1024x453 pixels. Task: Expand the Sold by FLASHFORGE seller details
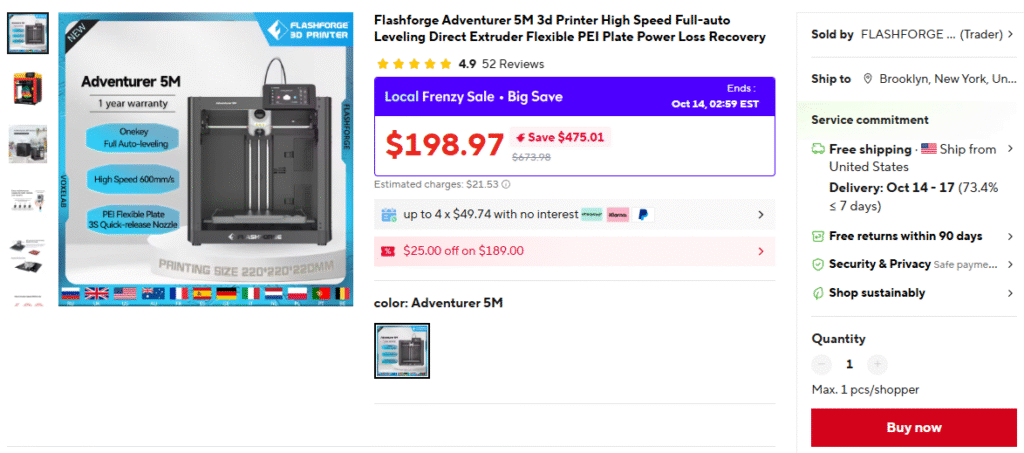tap(1010, 34)
